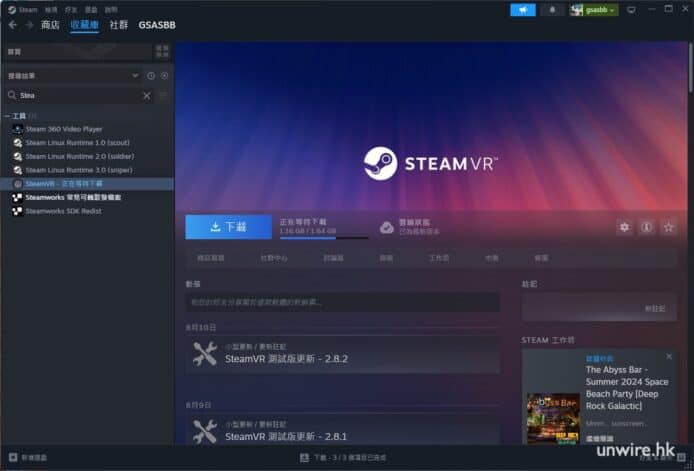The height and width of the screenshot is (471, 694).
Task: Clear the library search with X icon
Action: pyautogui.click(x=146, y=95)
